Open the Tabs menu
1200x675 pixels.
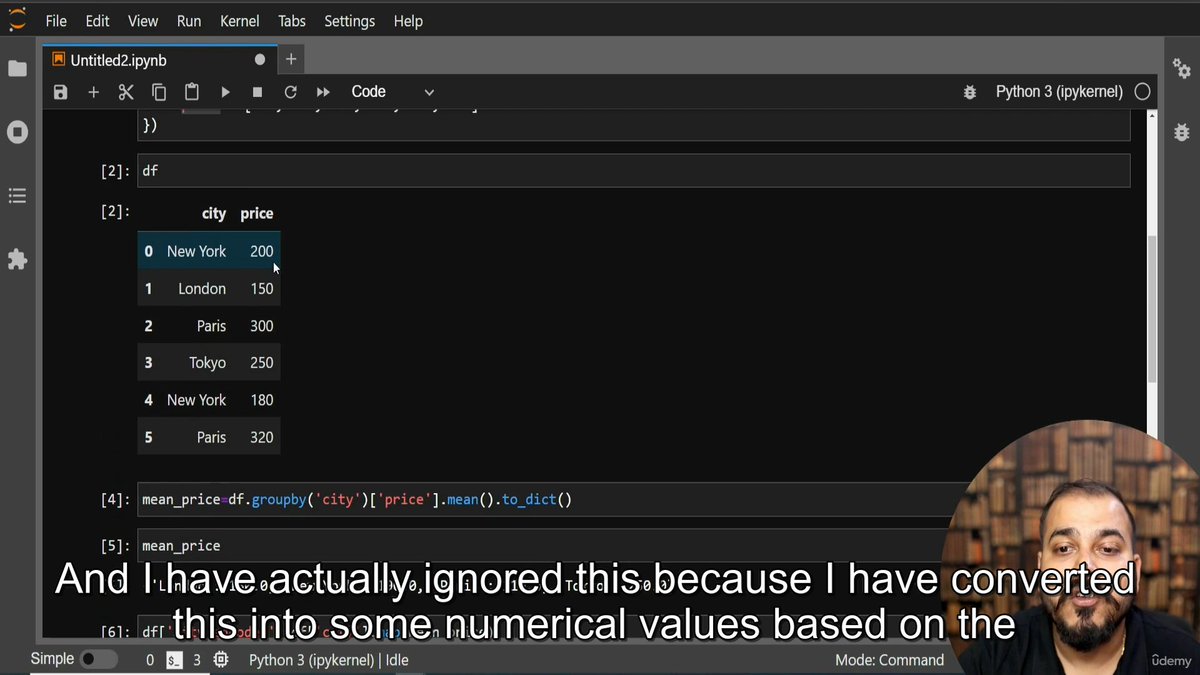tap(292, 21)
